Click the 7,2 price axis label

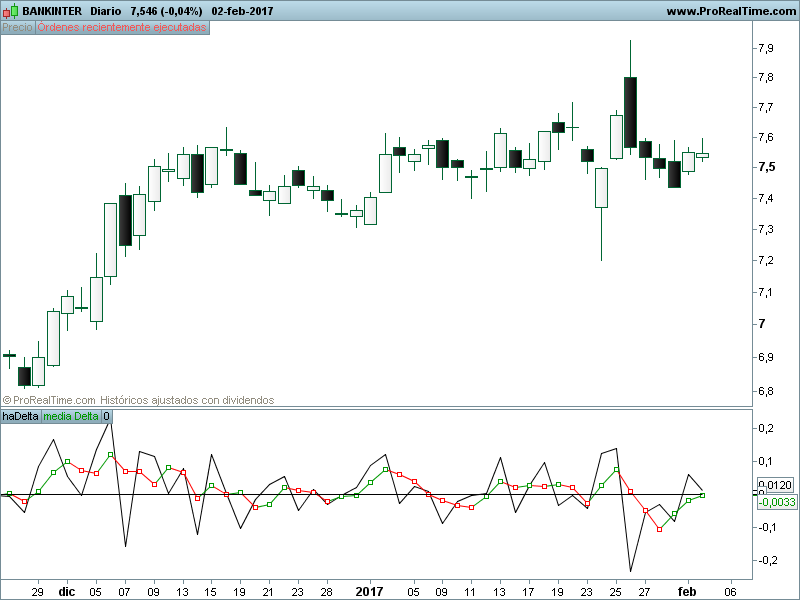click(765, 261)
